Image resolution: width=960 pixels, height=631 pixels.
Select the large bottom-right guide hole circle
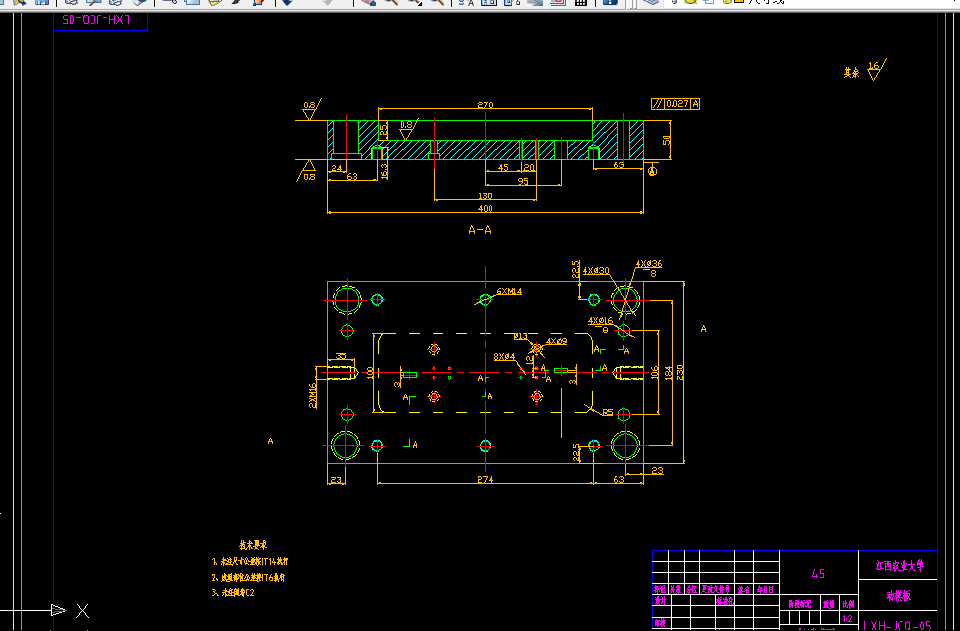[x=625, y=446]
